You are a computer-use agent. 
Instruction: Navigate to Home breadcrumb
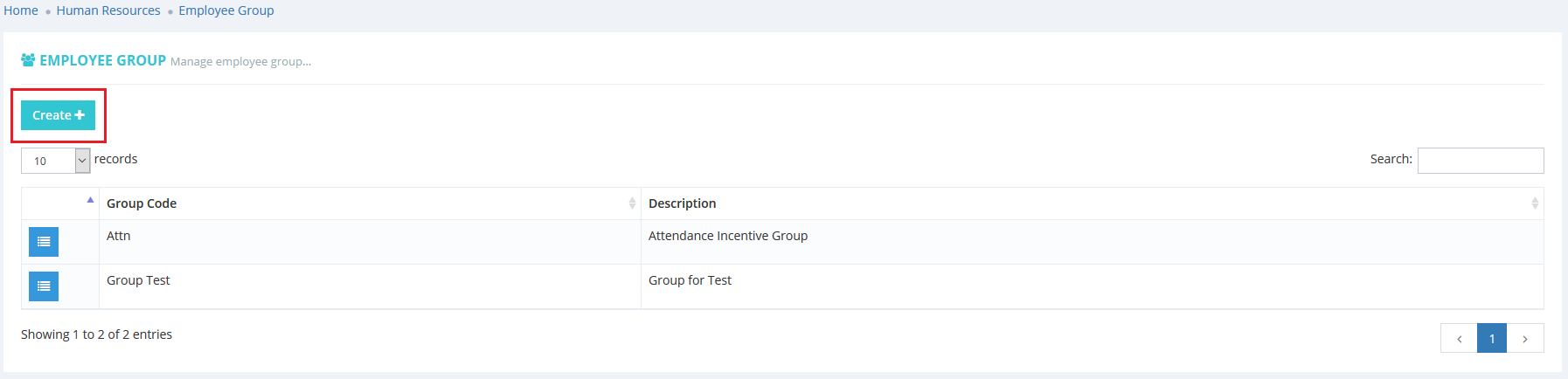click(21, 10)
